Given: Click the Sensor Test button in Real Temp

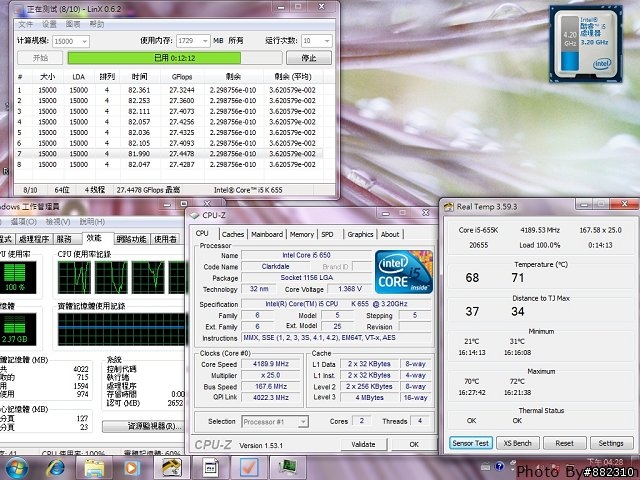Looking at the screenshot, I should pos(471,443).
